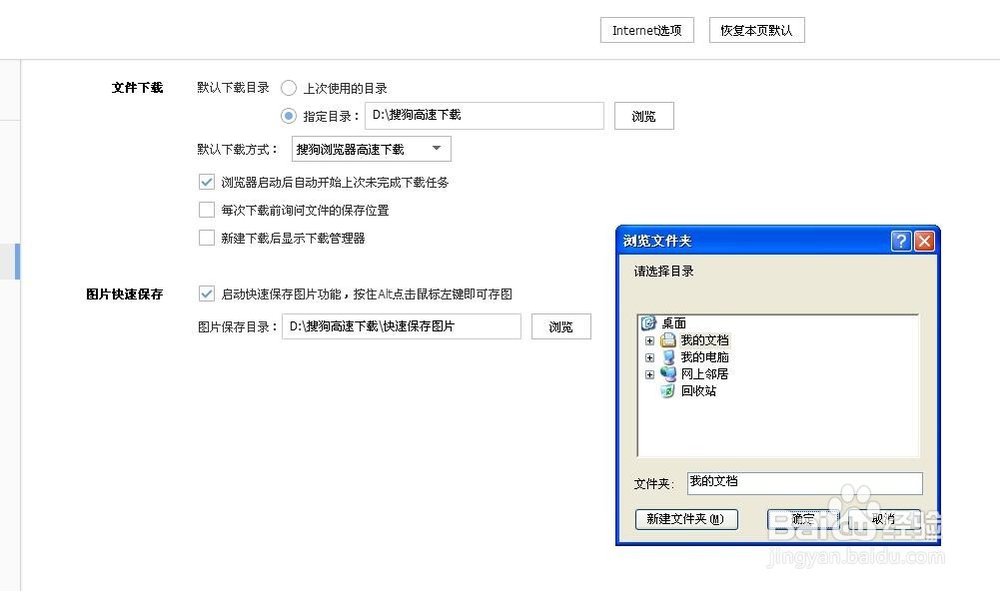Select 我的电脑 computer icon
Image resolution: width=1000 pixels, height=591 pixels.
(668, 357)
